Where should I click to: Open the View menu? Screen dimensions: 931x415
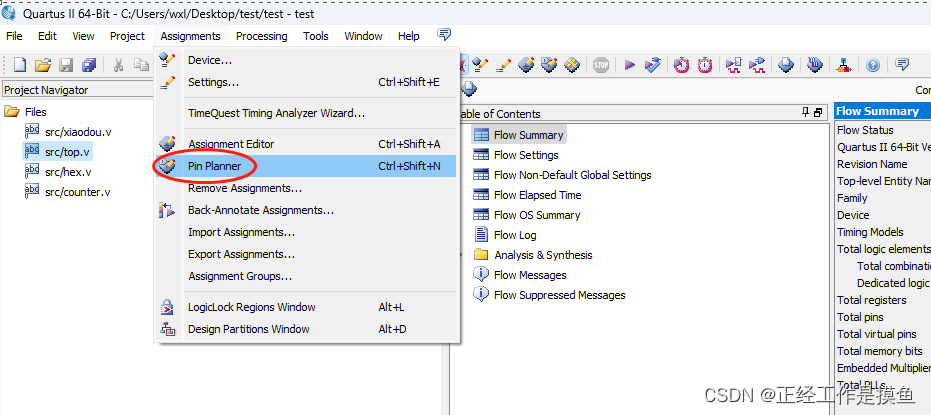tap(83, 36)
